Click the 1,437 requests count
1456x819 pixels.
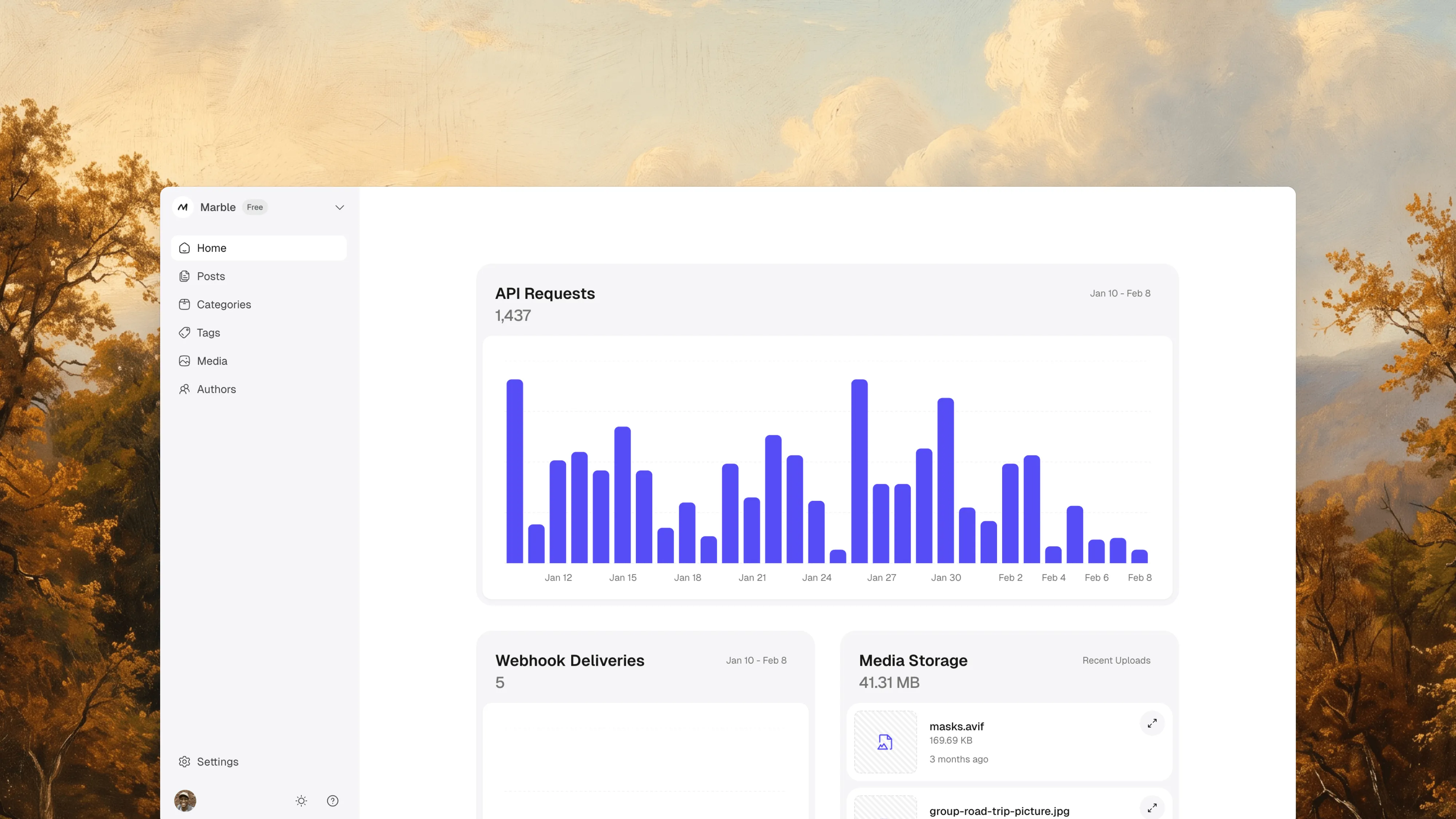(x=513, y=315)
